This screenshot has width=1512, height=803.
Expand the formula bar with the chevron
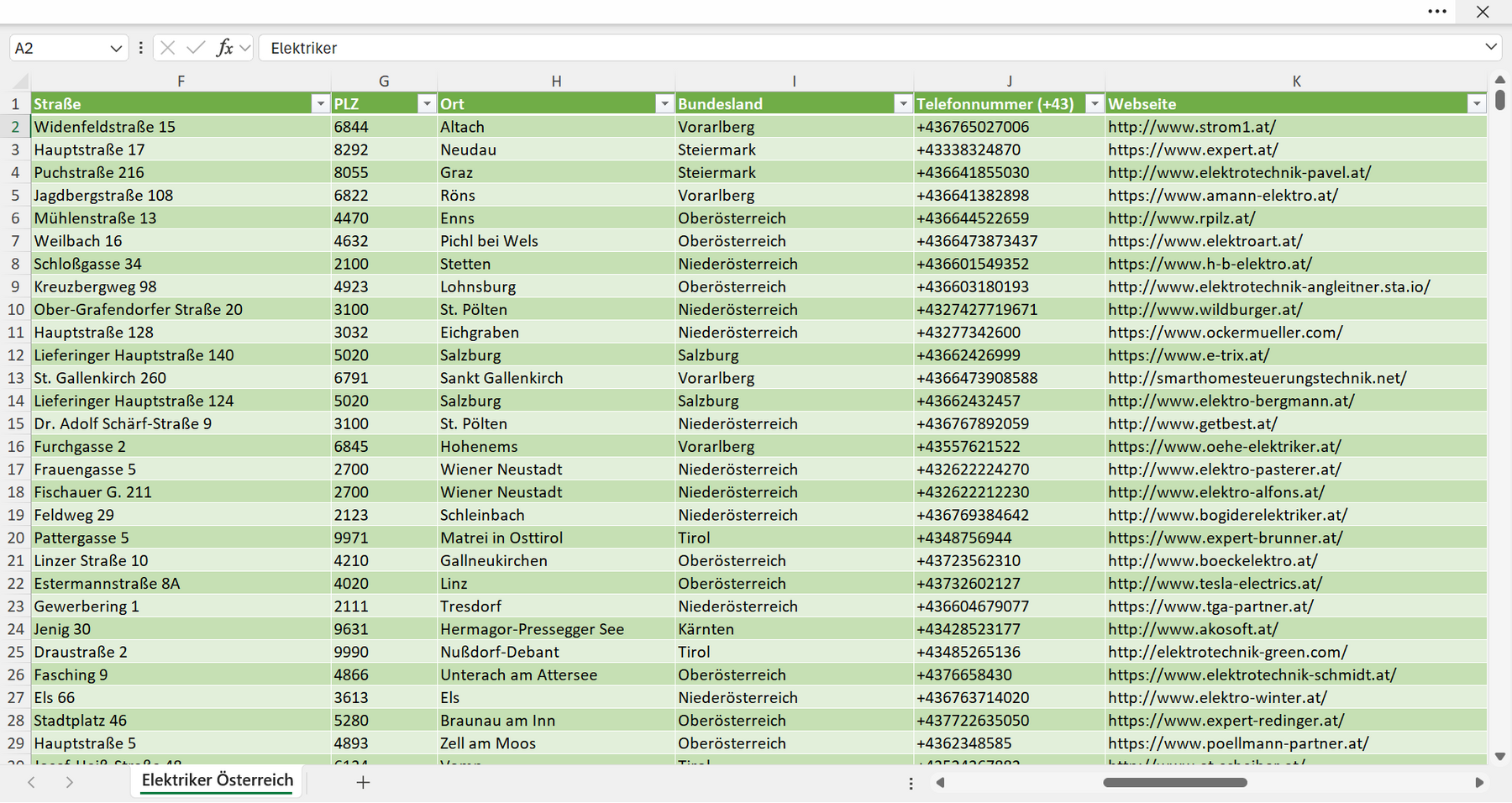click(1491, 47)
